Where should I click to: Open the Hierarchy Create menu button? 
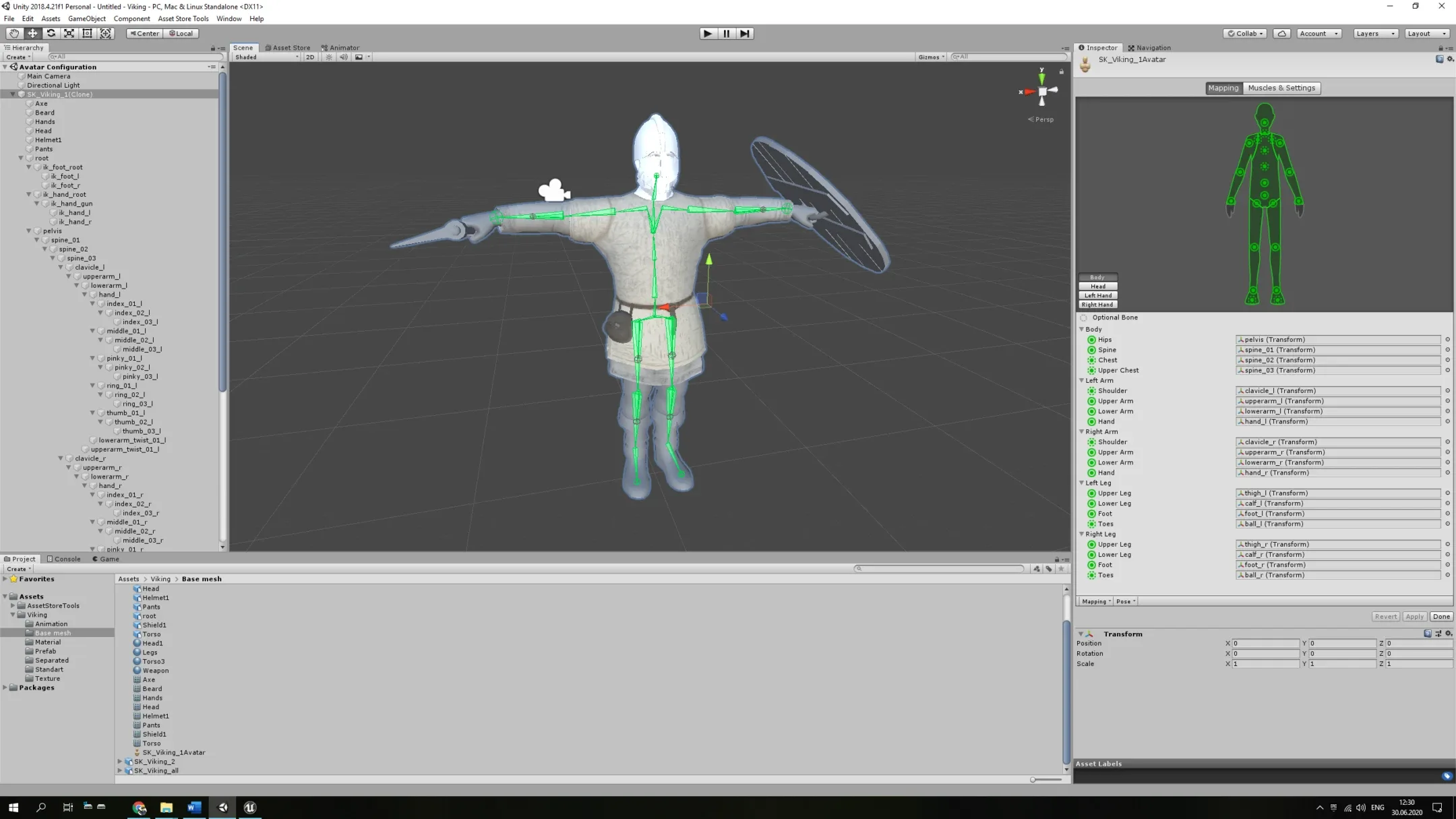tap(18, 57)
